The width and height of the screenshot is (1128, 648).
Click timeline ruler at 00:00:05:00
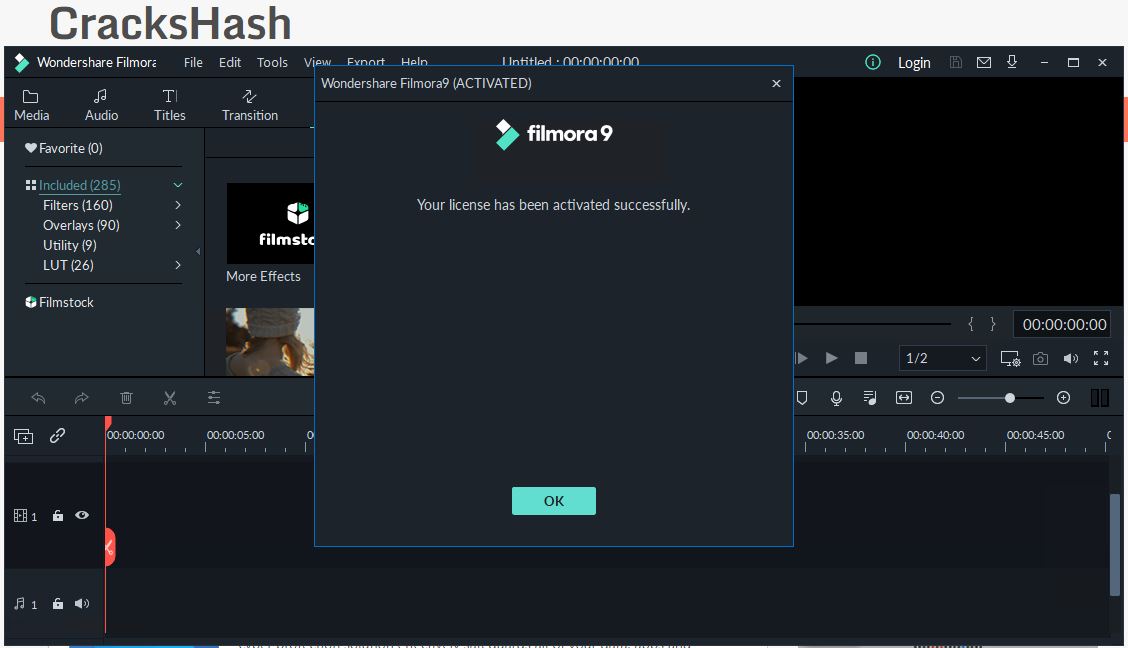click(235, 435)
